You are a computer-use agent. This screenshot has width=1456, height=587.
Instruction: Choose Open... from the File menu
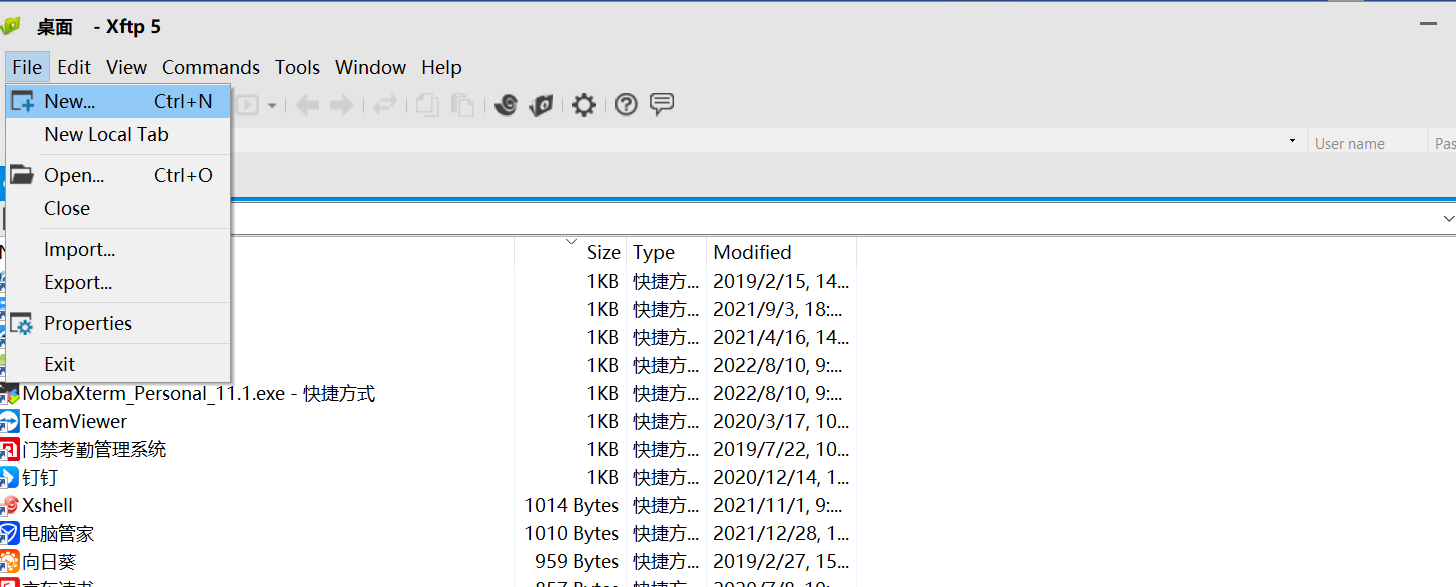click(118, 175)
